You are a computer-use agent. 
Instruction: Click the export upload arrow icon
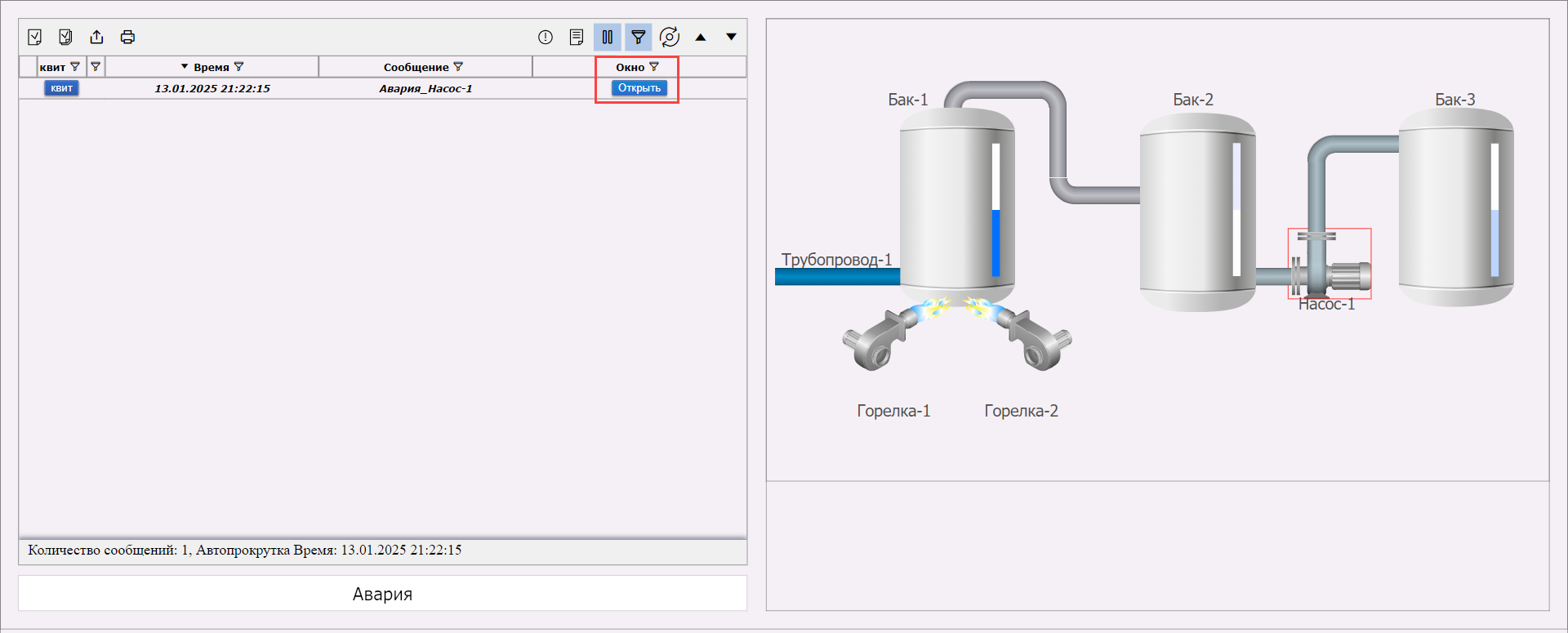pyautogui.click(x=96, y=37)
